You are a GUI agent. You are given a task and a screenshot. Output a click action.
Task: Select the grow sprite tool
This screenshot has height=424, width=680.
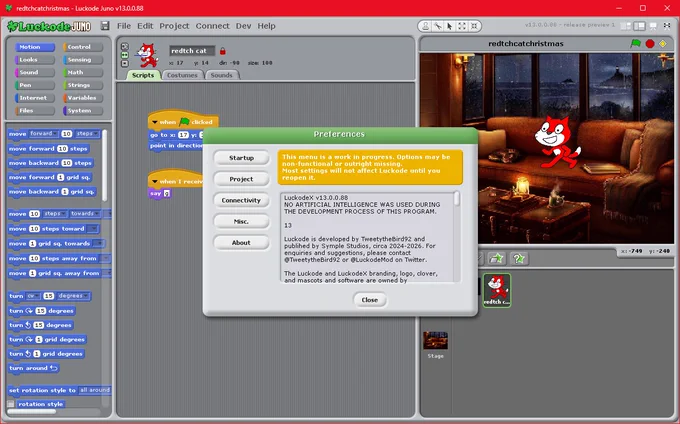[462, 26]
